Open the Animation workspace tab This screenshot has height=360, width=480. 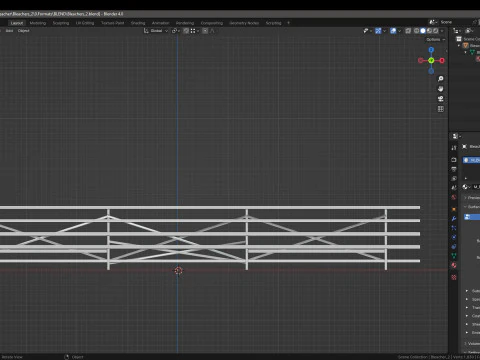point(160,23)
